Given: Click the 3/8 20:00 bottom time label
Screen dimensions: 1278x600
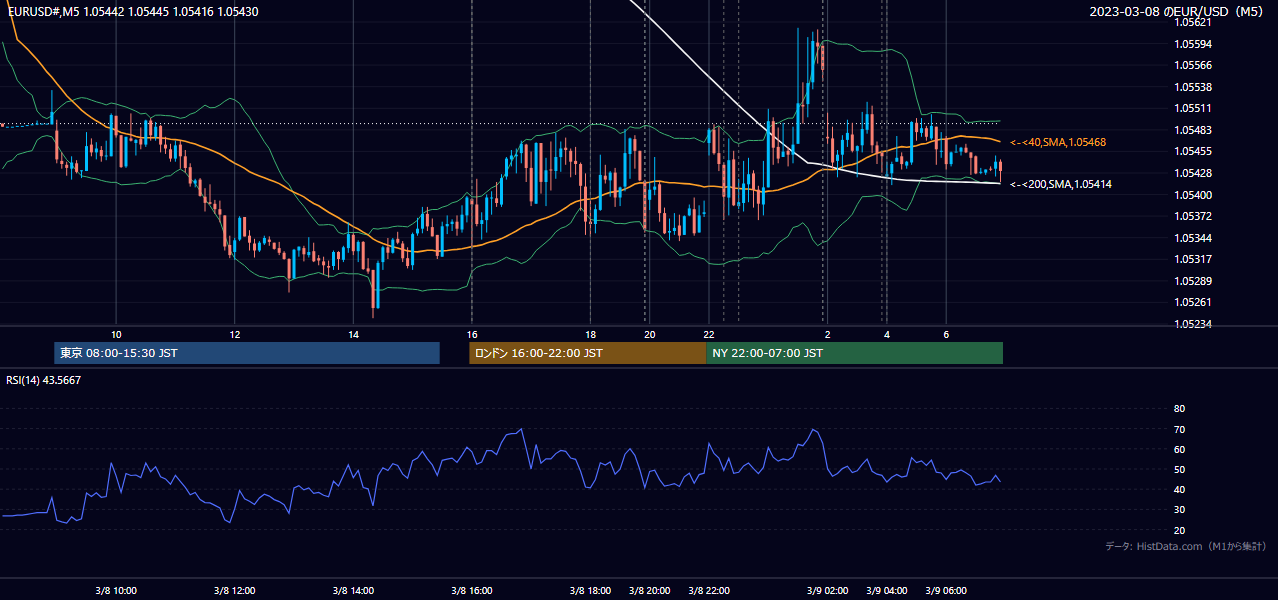Looking at the screenshot, I should click(649, 591).
